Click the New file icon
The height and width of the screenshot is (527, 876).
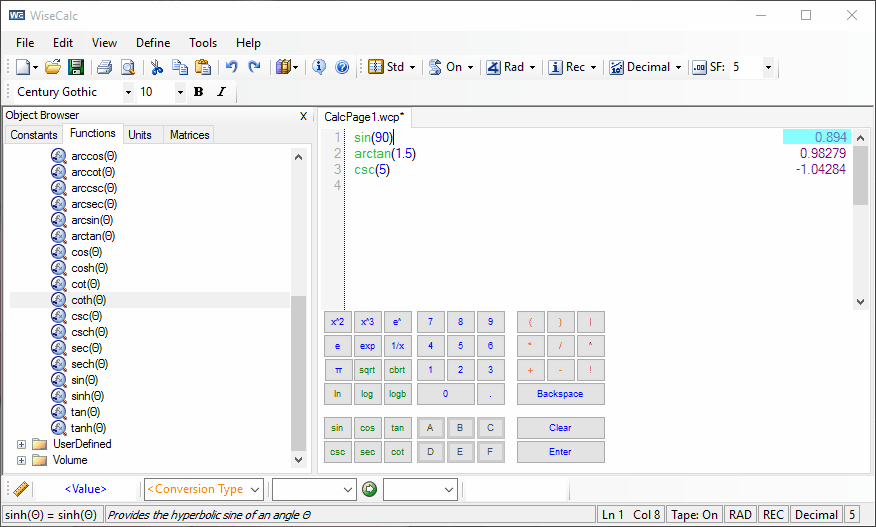(x=23, y=67)
